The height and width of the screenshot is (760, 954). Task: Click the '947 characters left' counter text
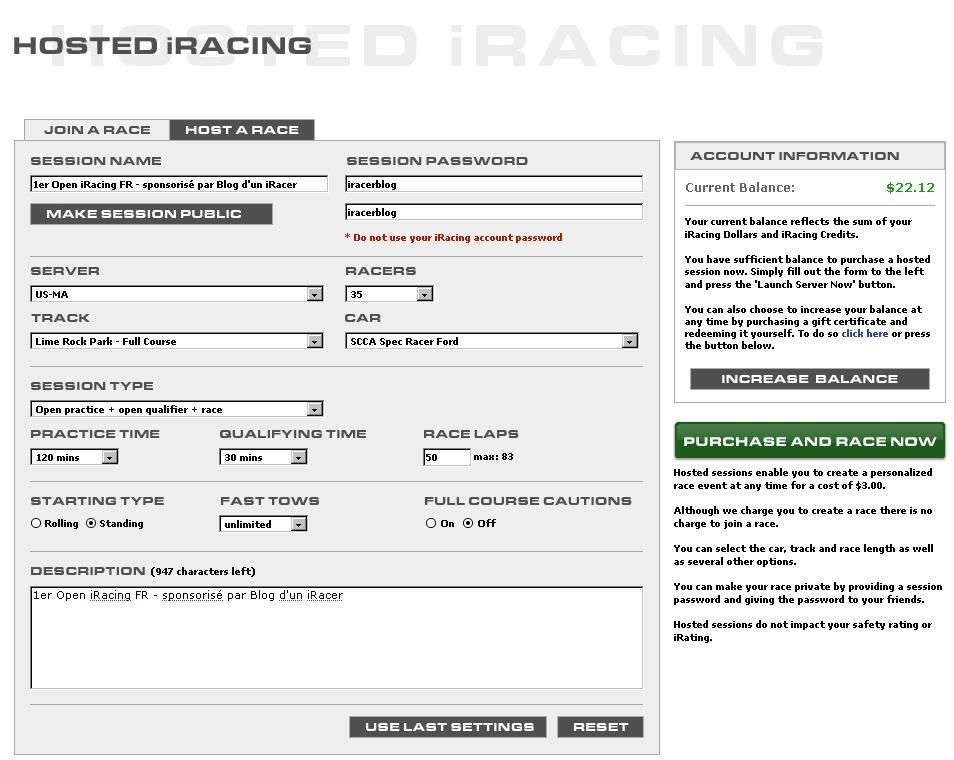pyautogui.click(x=203, y=572)
